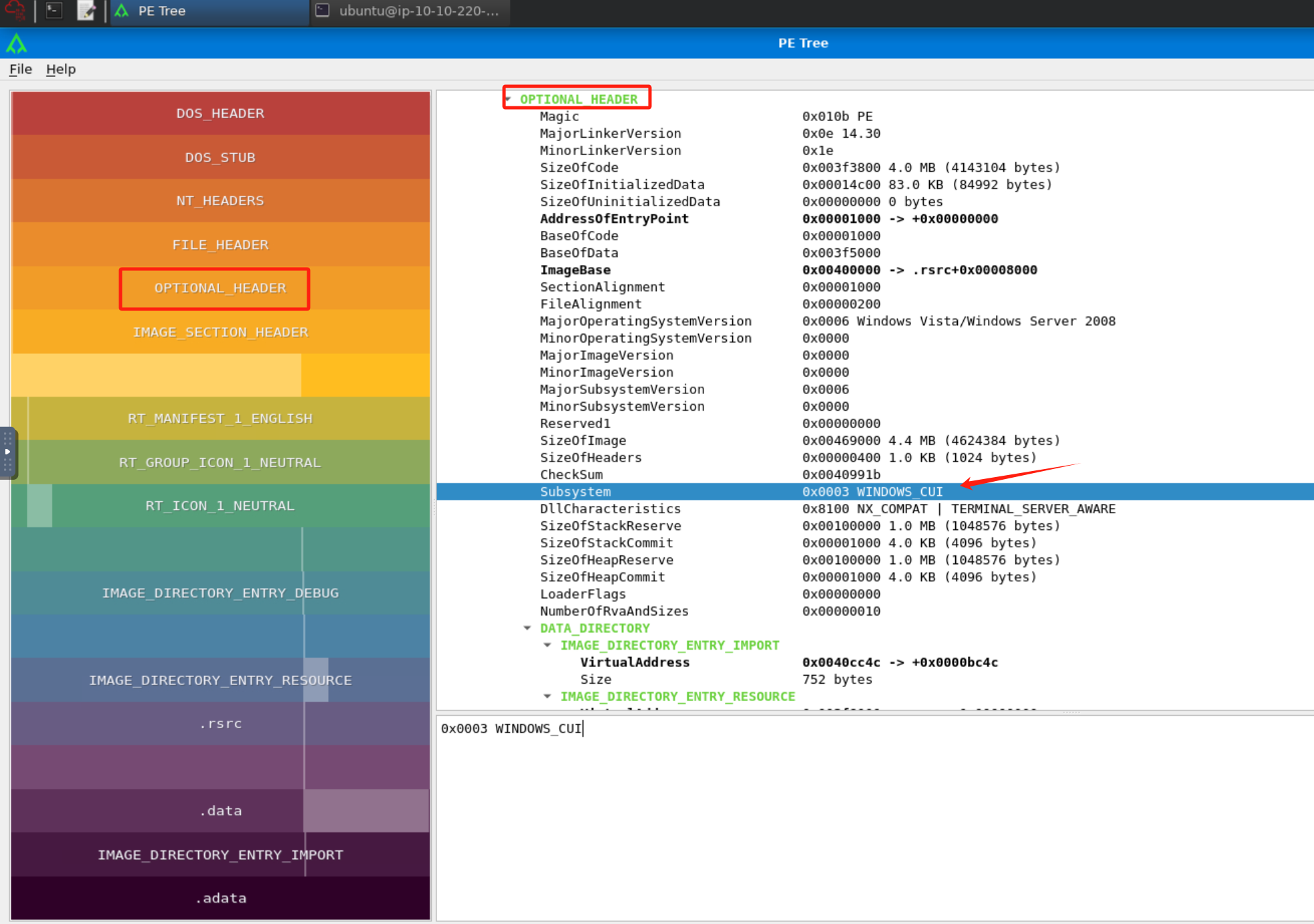Viewport: 1314px width, 924px height.
Task: Open the text editor icon in taskbar
Action: (x=86, y=11)
